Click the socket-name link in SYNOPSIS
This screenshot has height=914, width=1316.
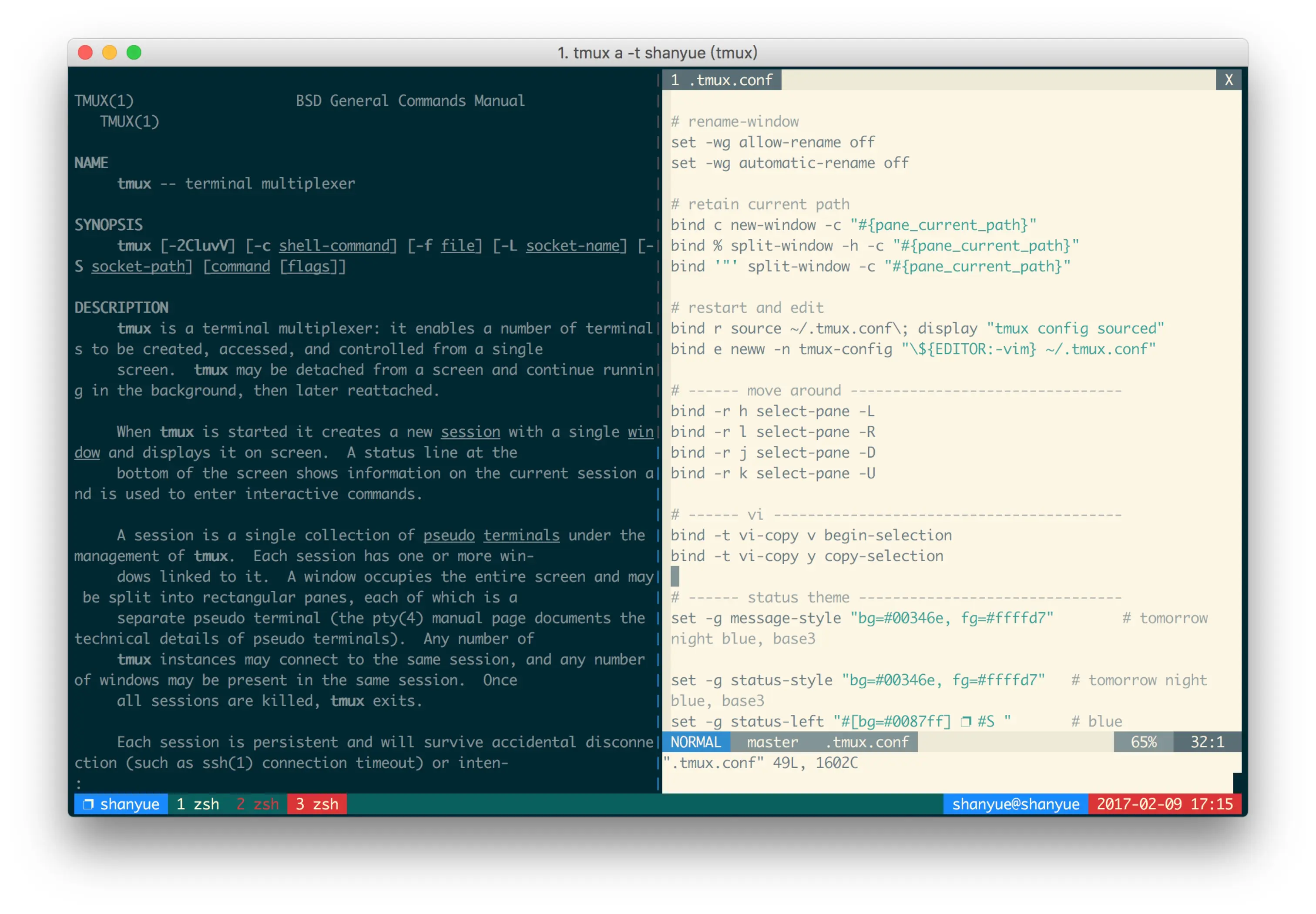[x=574, y=245]
